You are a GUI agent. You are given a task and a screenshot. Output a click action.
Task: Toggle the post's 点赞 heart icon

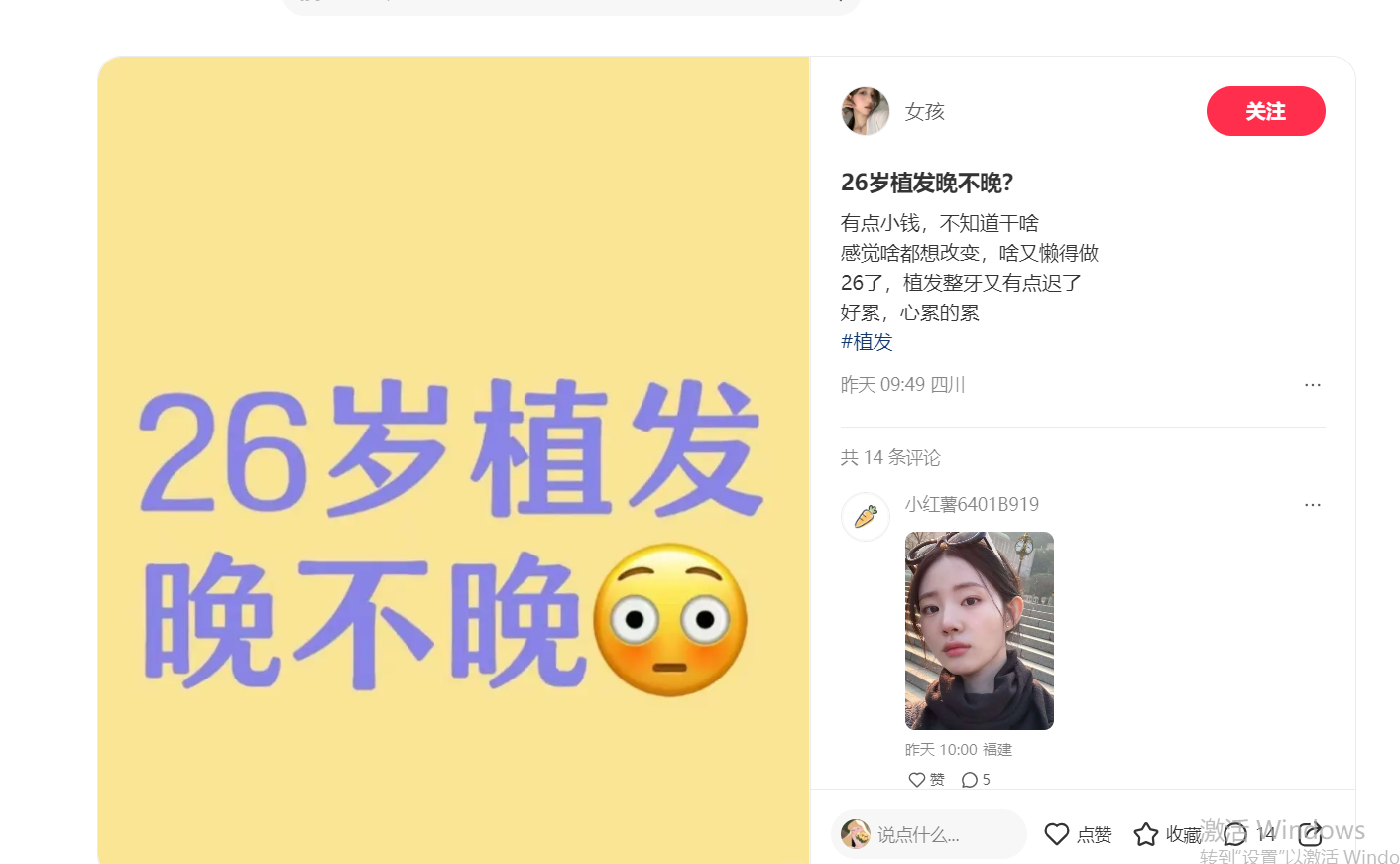pos(1057,834)
